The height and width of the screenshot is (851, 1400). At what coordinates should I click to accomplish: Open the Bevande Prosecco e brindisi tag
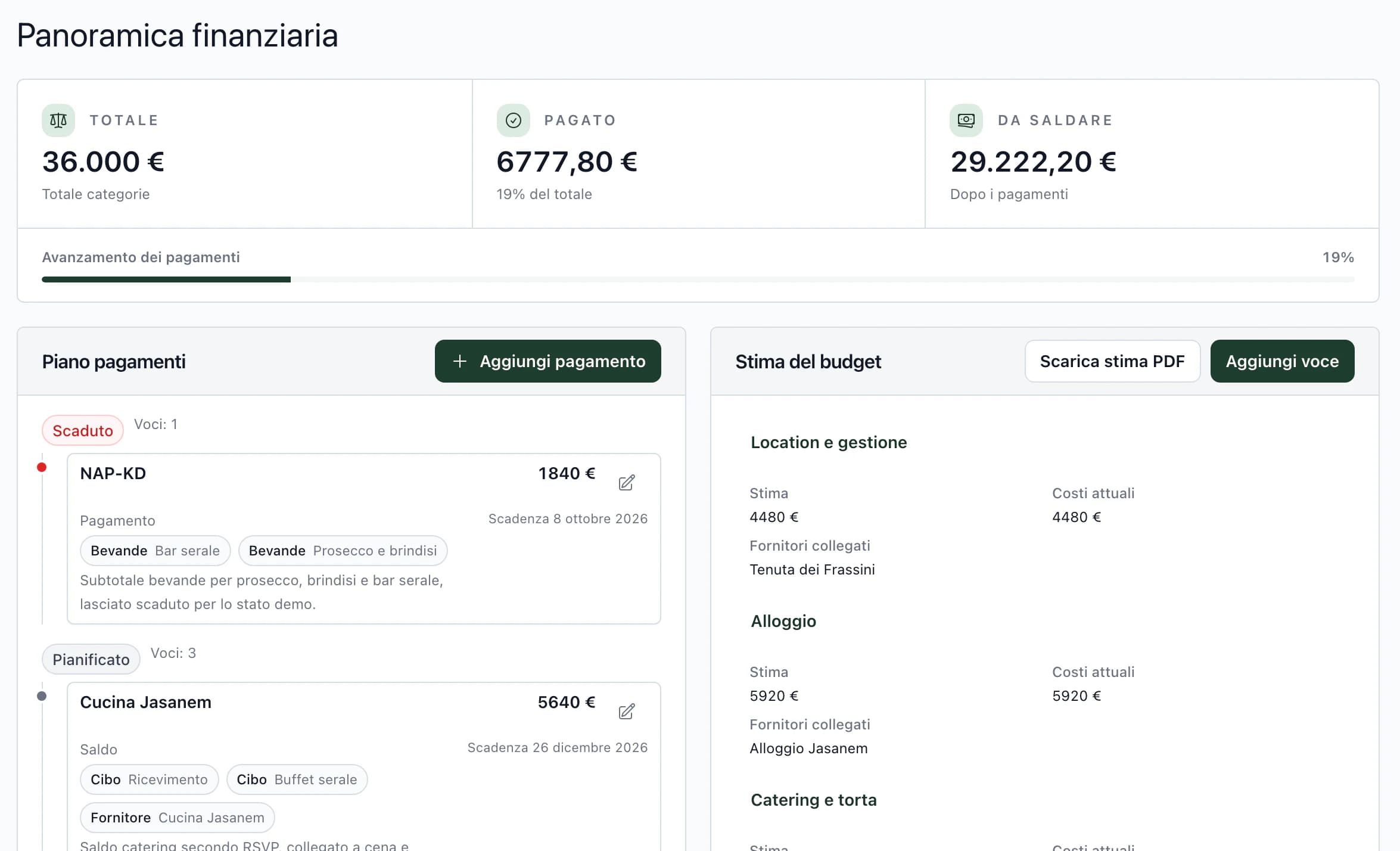(343, 551)
